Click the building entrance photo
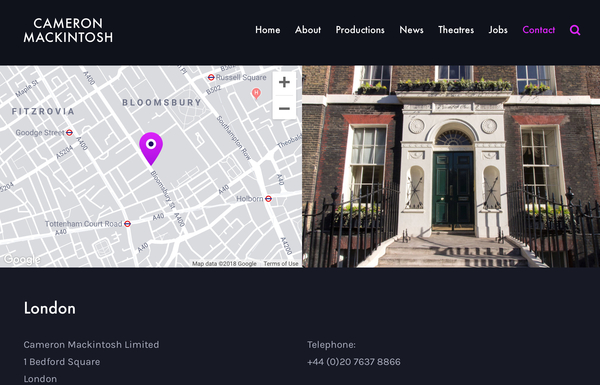Image resolution: width=600 pixels, height=385 pixels. click(451, 166)
